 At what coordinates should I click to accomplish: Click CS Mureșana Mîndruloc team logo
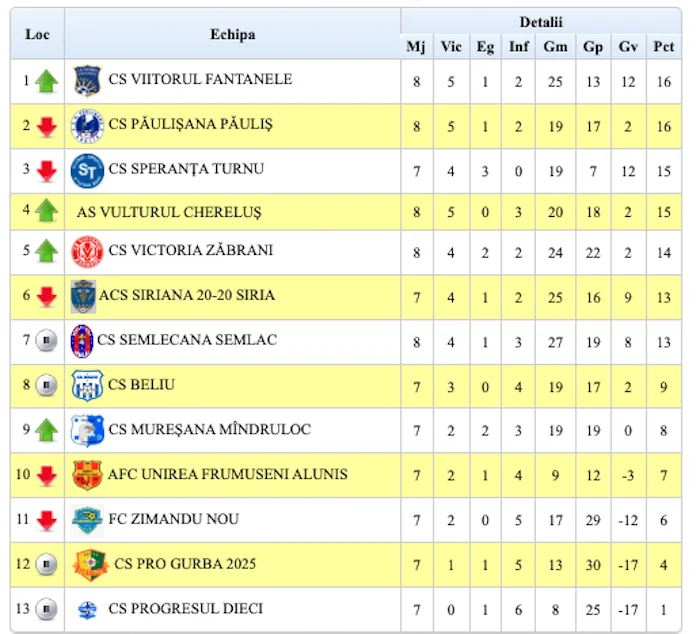[88, 430]
